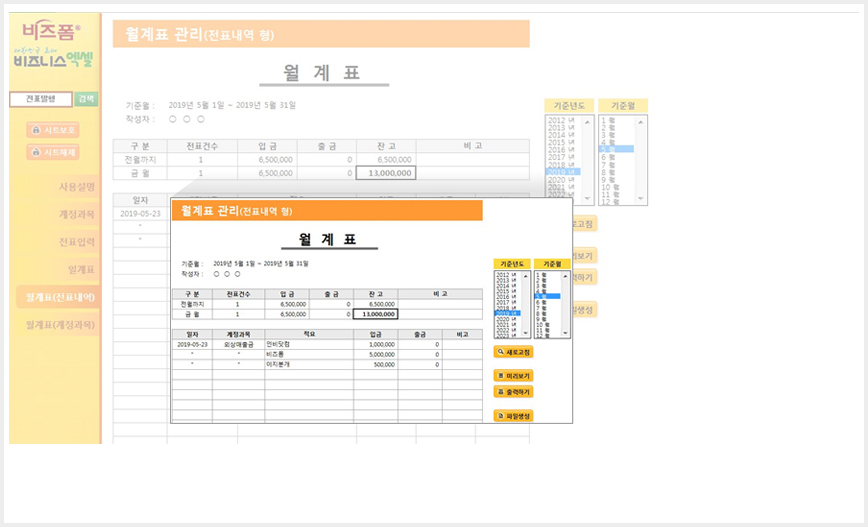Select 2012 년 in background 기준년도 list
The image size is (868, 527).
561,120
